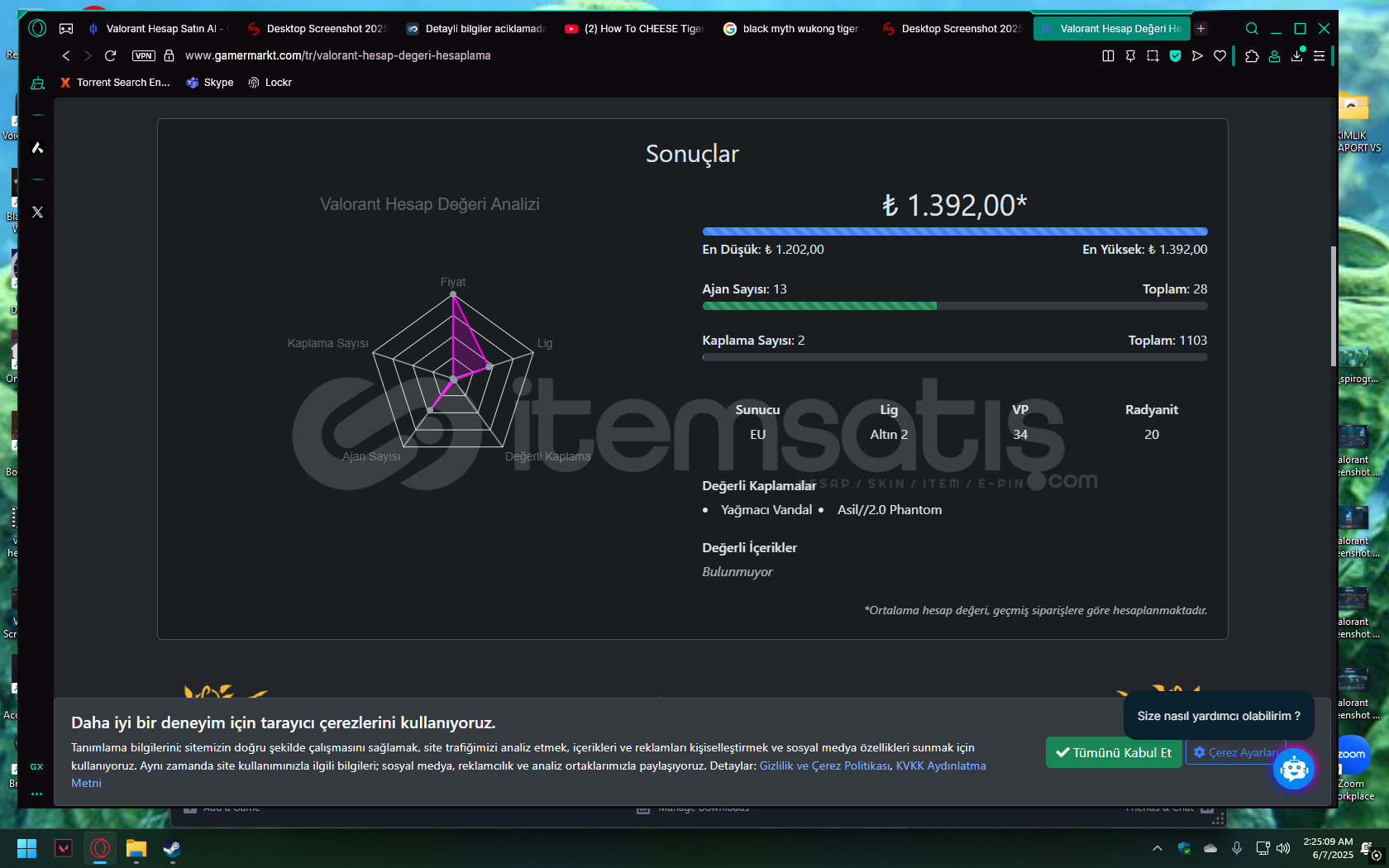Open the split screen icon

click(1108, 55)
